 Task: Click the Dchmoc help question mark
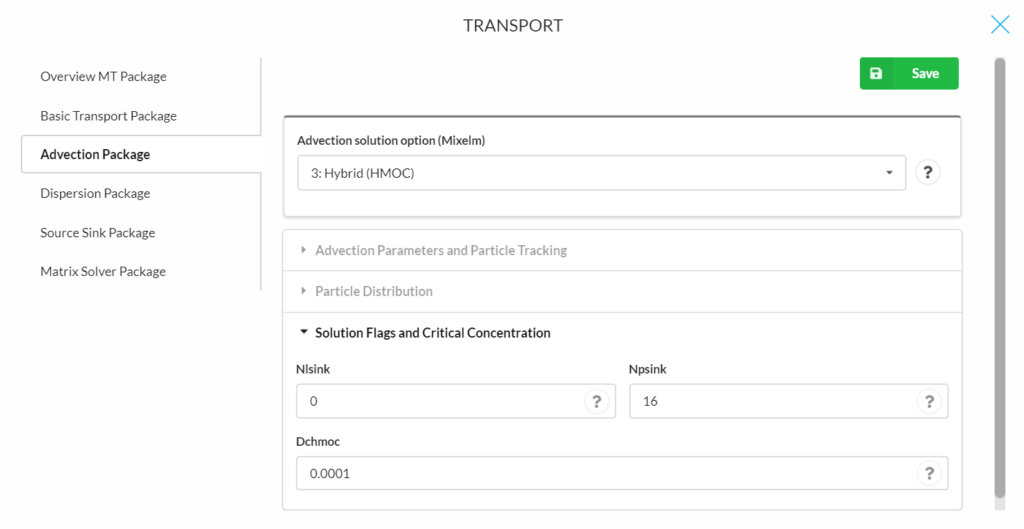[x=929, y=473]
